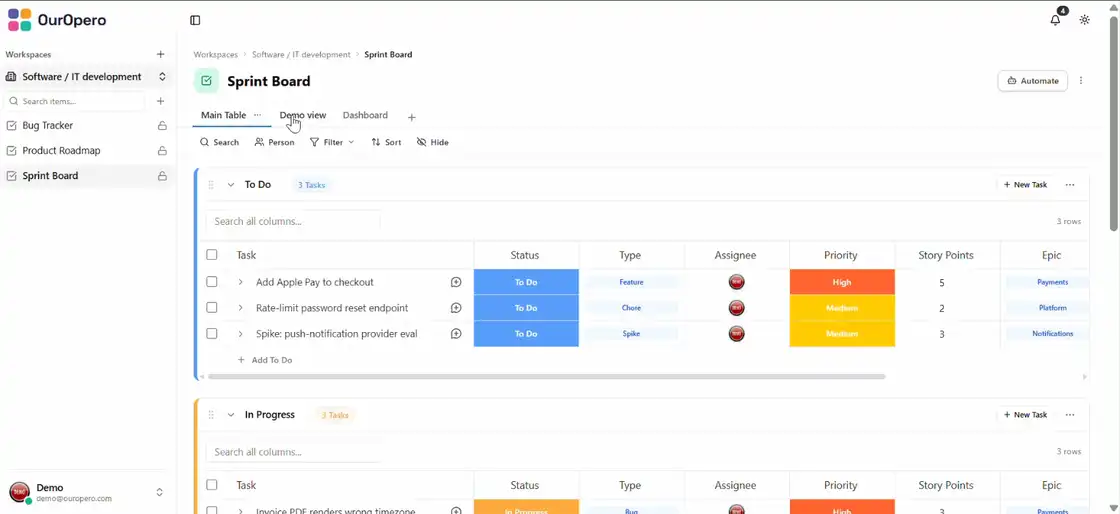The width and height of the screenshot is (1120, 514).
Task: Toggle the sidebar panel icon
Action: 195,20
